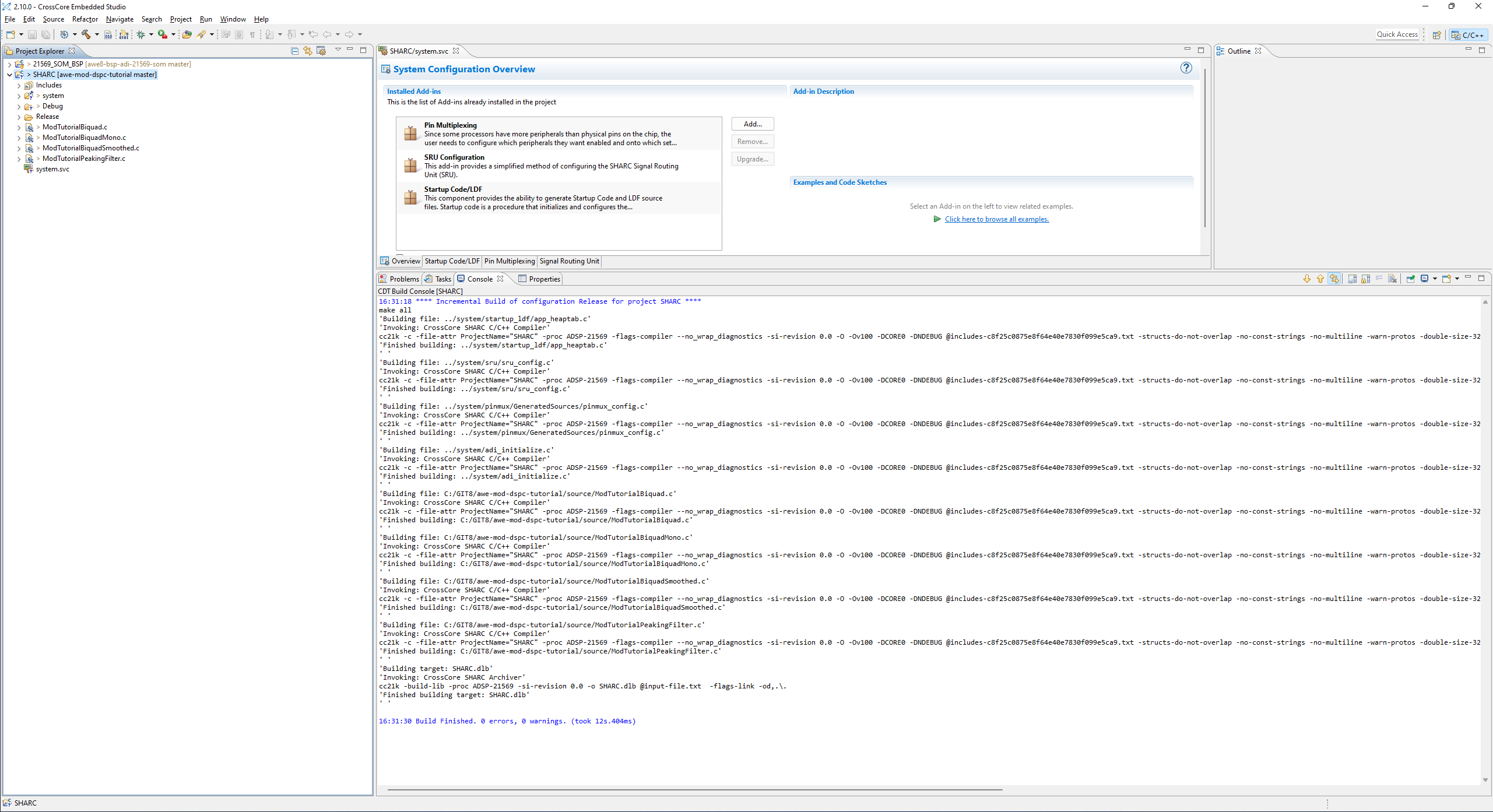Click the Pin Console icon
Viewport: 1493px width, 812px height.
click(1410, 279)
